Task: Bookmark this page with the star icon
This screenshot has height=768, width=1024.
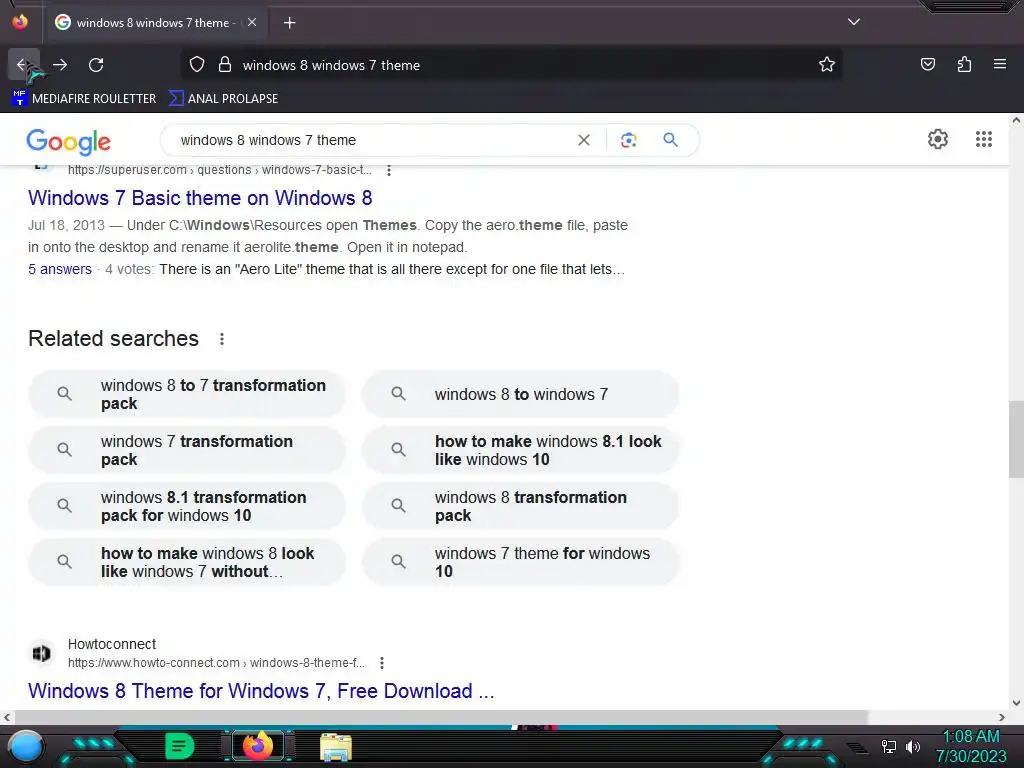Action: [827, 65]
